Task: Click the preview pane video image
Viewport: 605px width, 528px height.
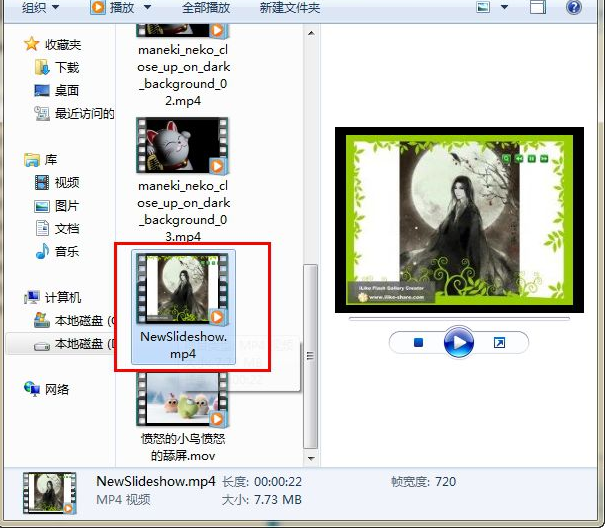Action: coord(459,220)
